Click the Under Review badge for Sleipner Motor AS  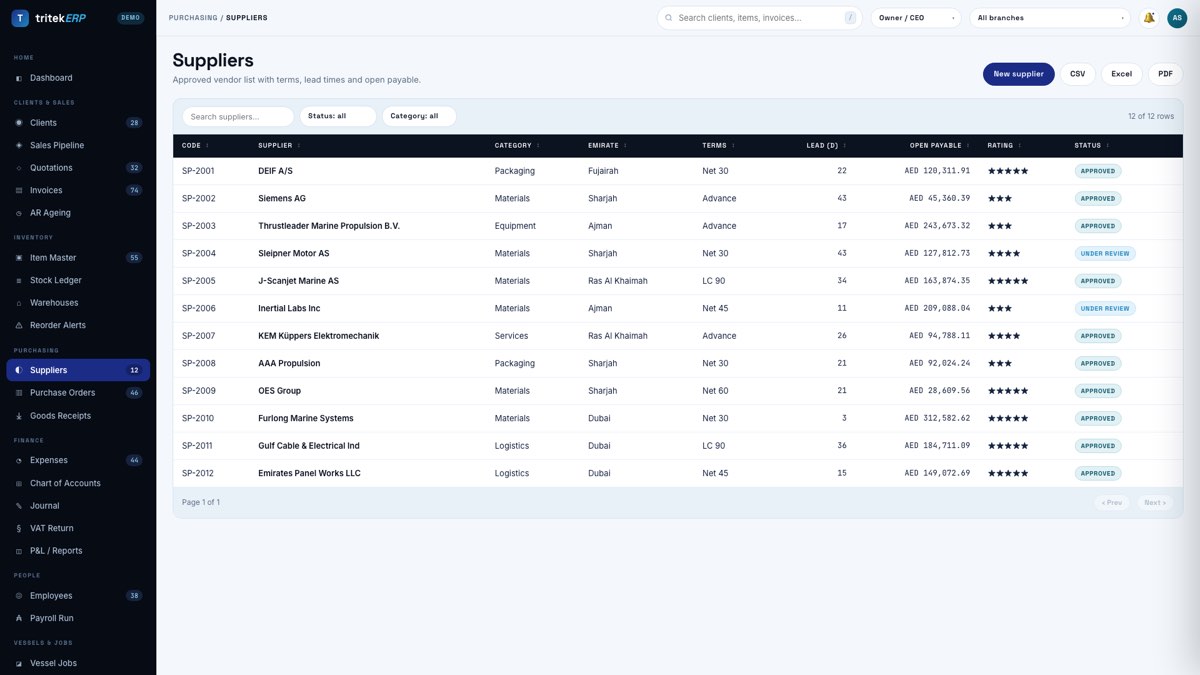(1105, 254)
